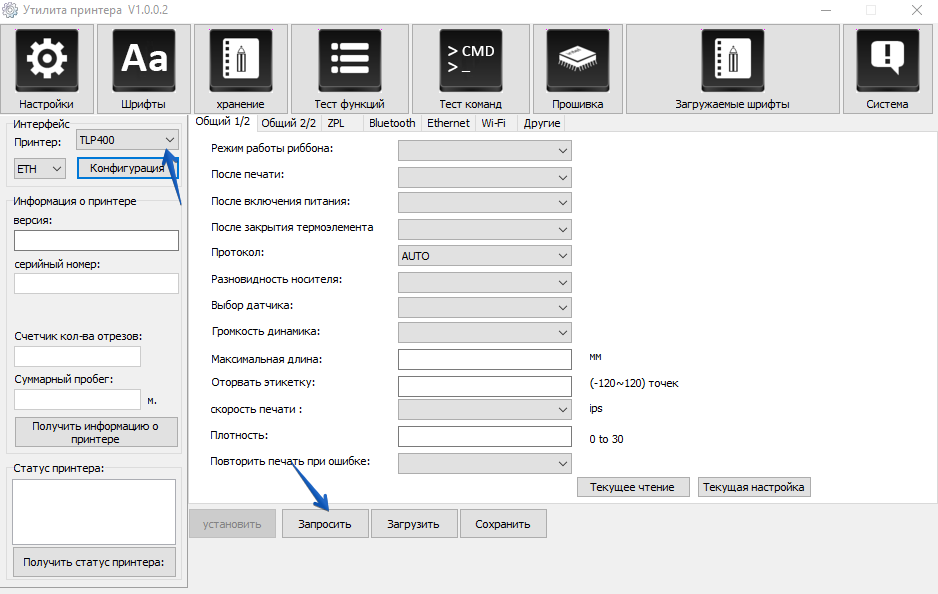
Task: Open the Режим работы риббона dropdown
Action: 484,150
